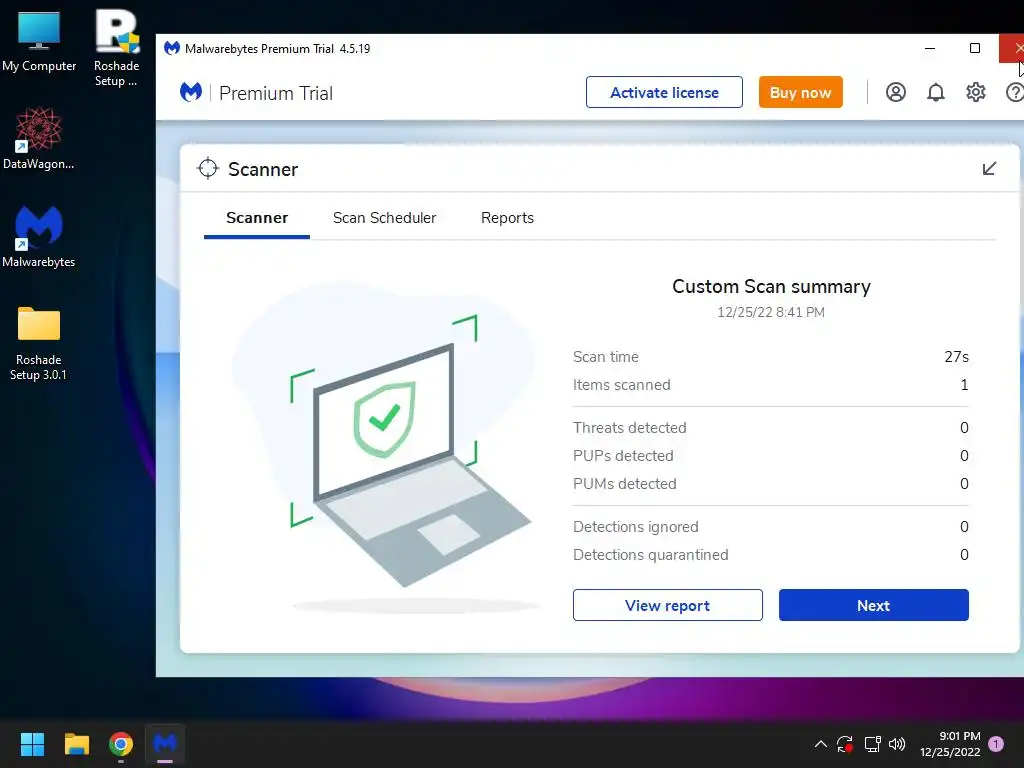Open the notifications bell

click(935, 92)
